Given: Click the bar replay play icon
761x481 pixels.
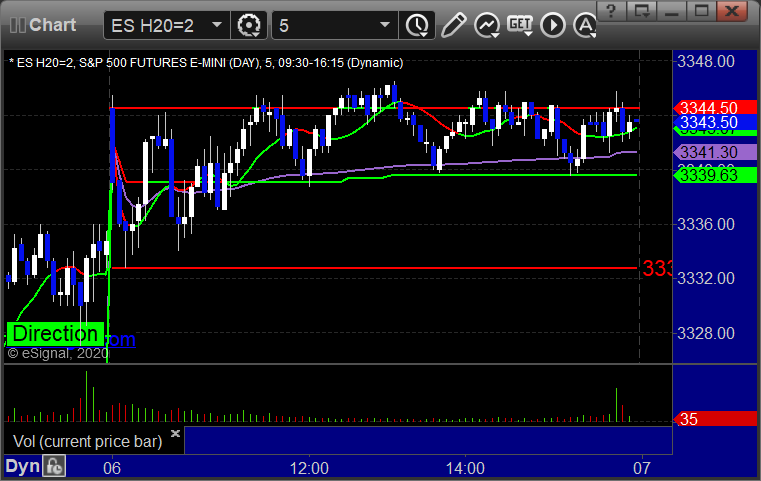Looking at the screenshot, I should [x=553, y=25].
